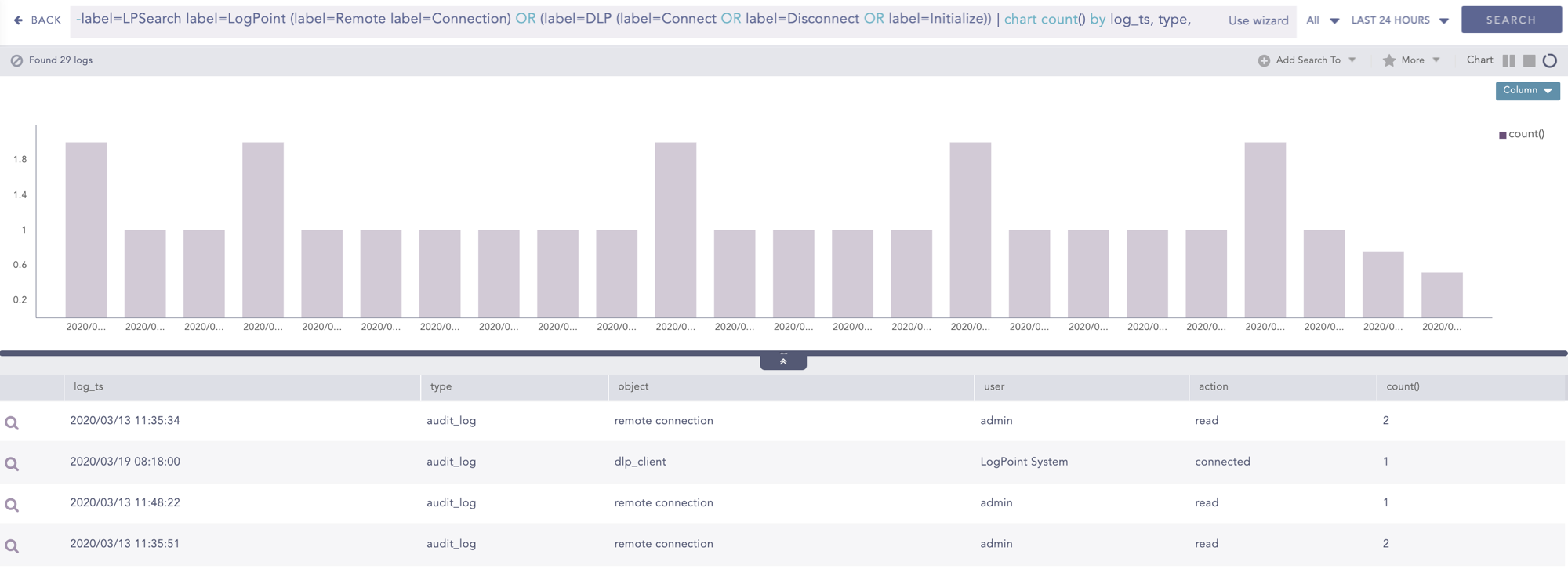The height and width of the screenshot is (569, 1568).
Task: Click the stop search square icon
Action: [1529, 60]
